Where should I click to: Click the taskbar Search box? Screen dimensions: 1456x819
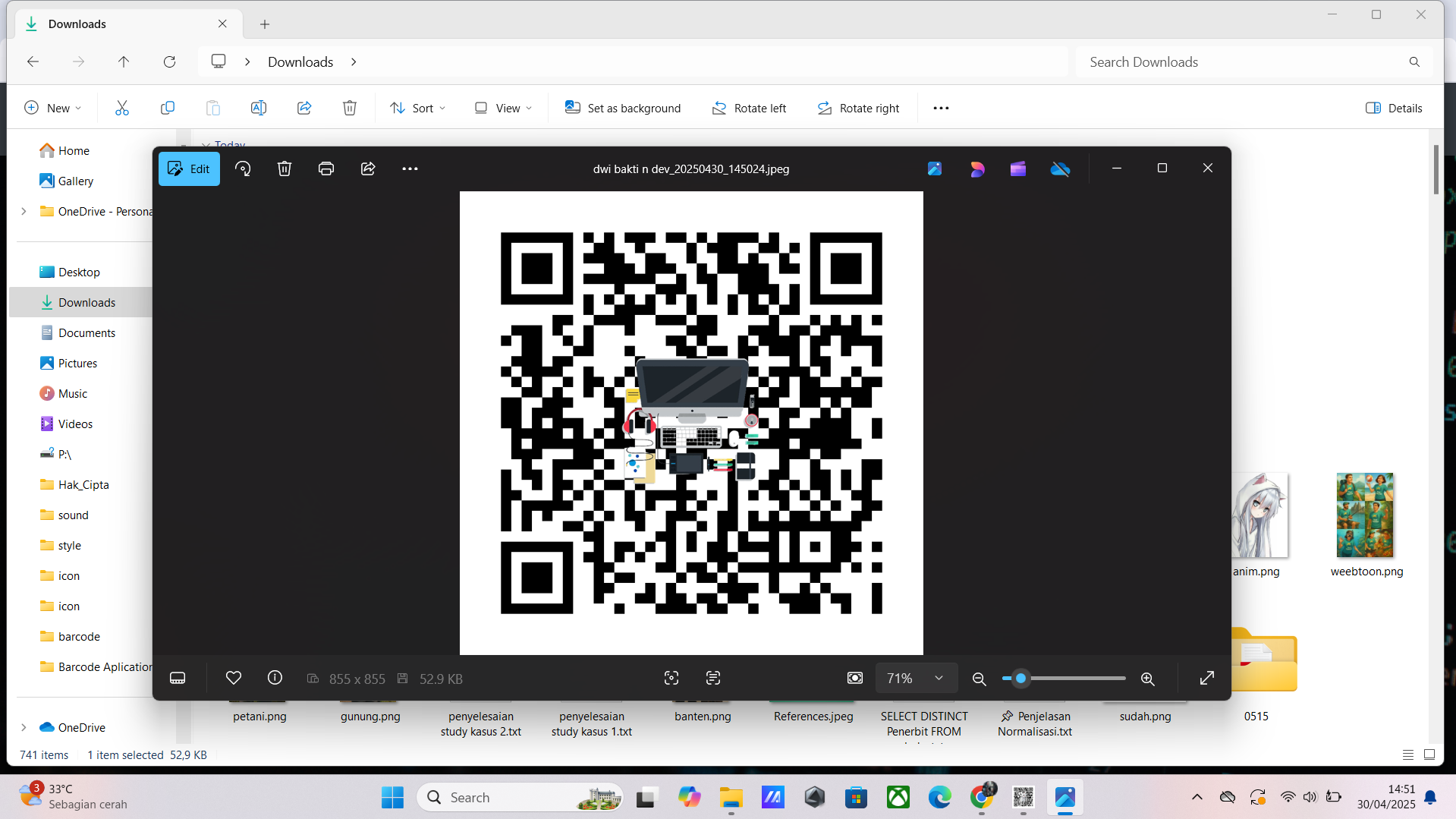520,797
